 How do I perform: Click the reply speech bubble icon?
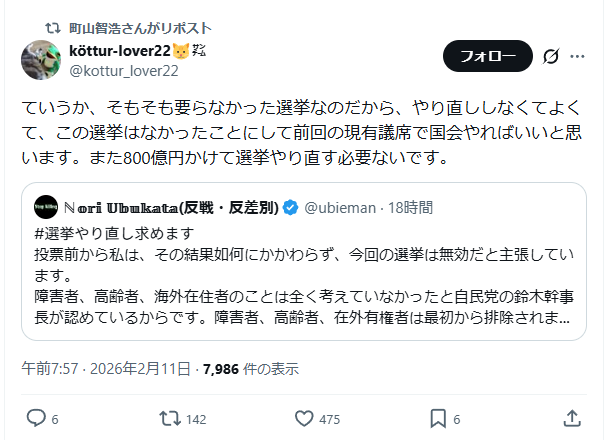pos(35,417)
